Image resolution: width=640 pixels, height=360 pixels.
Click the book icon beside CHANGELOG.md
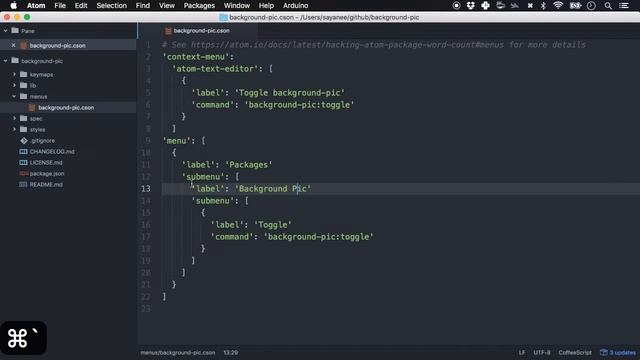(24, 151)
